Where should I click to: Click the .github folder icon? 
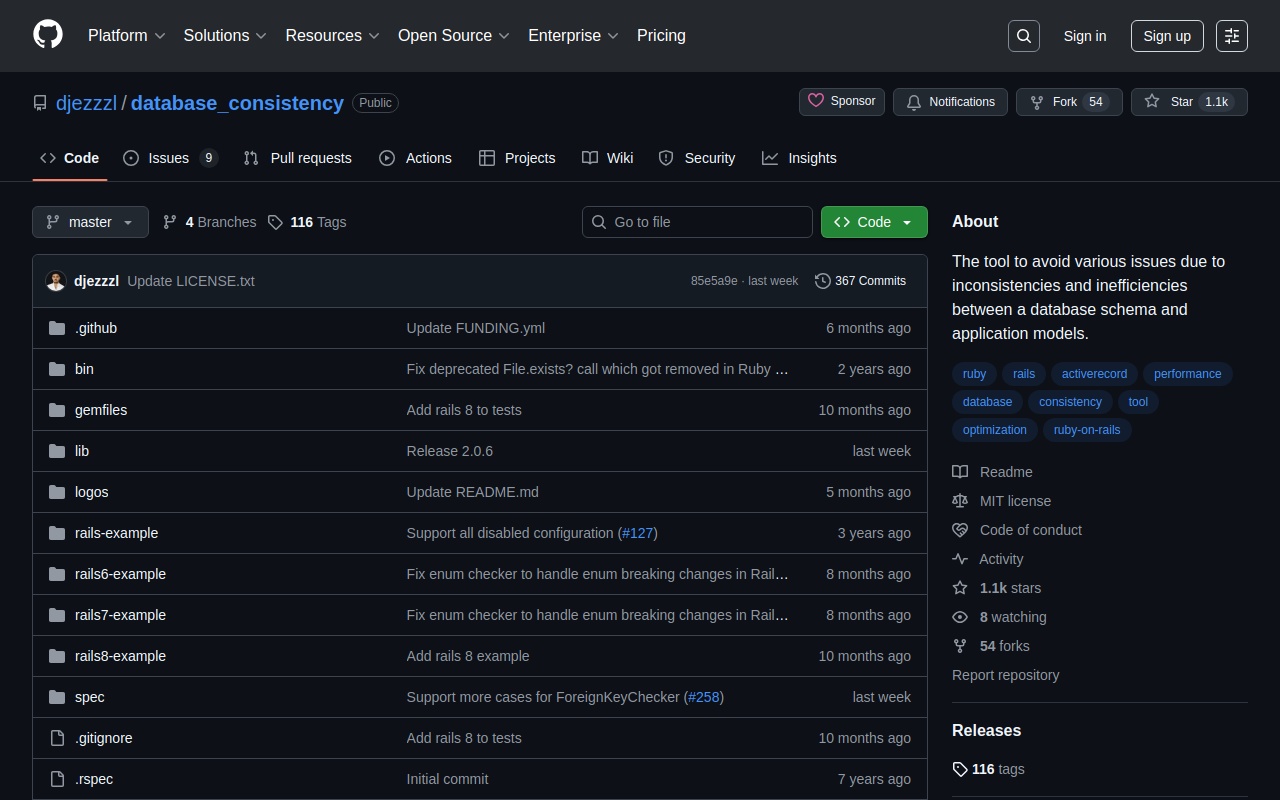57,327
